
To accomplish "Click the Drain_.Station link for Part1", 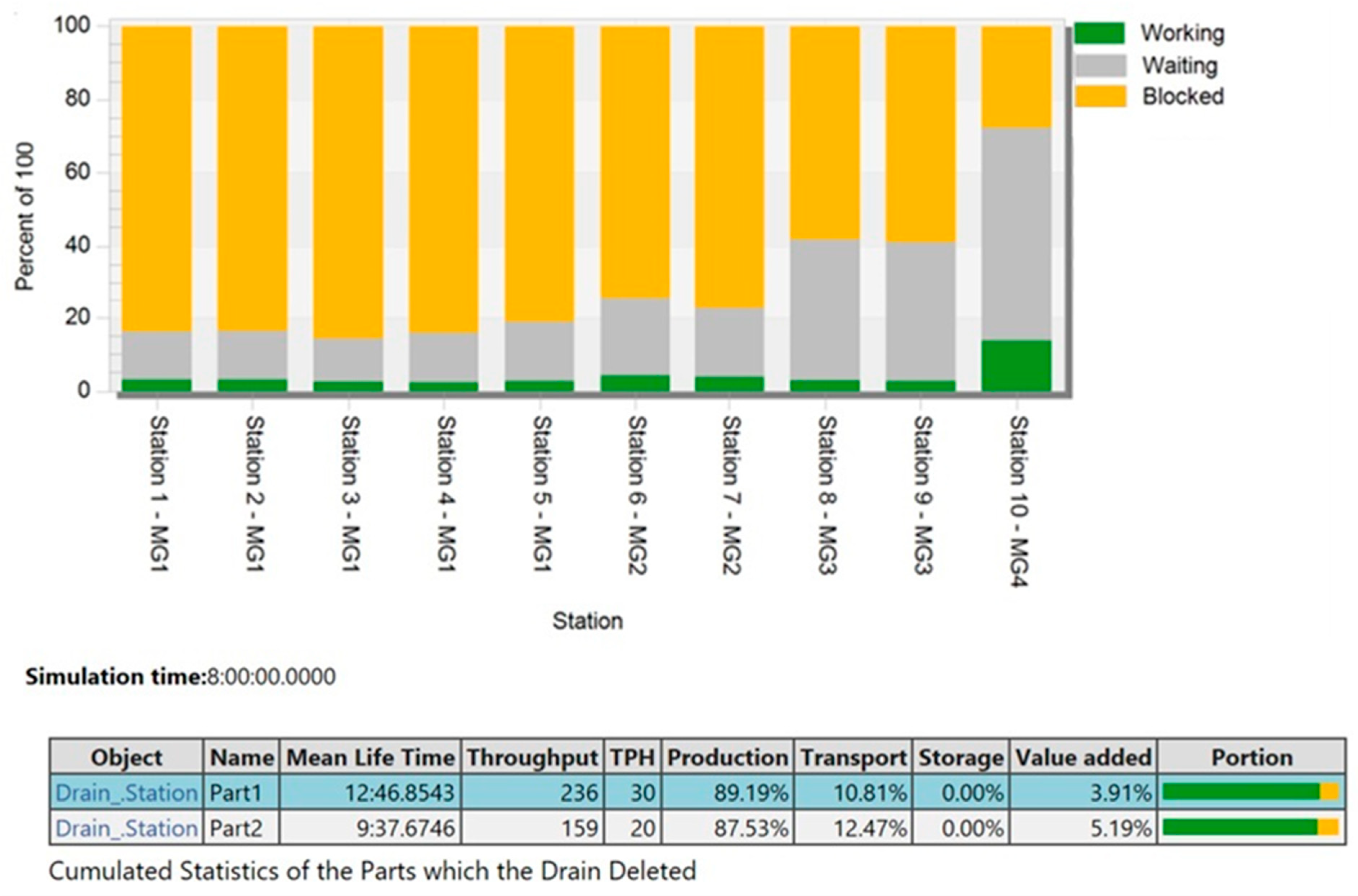I will [126, 793].
